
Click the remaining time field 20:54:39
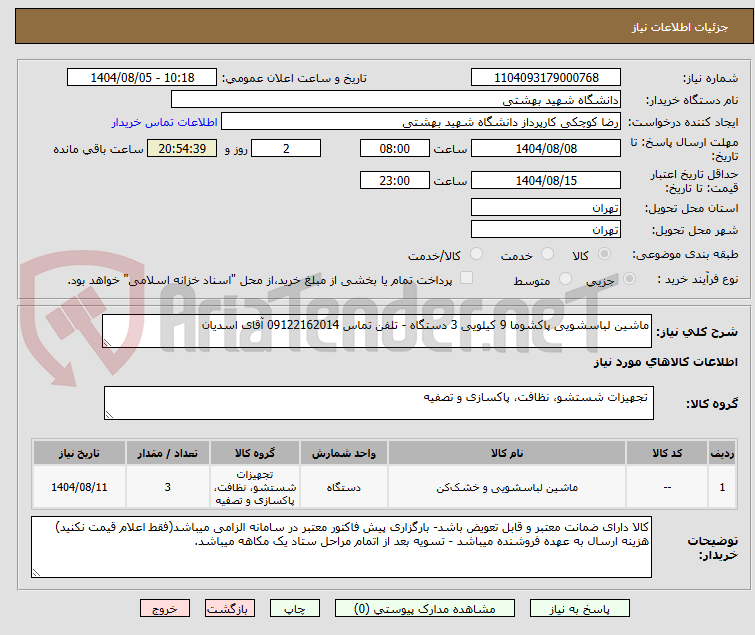click(182, 148)
